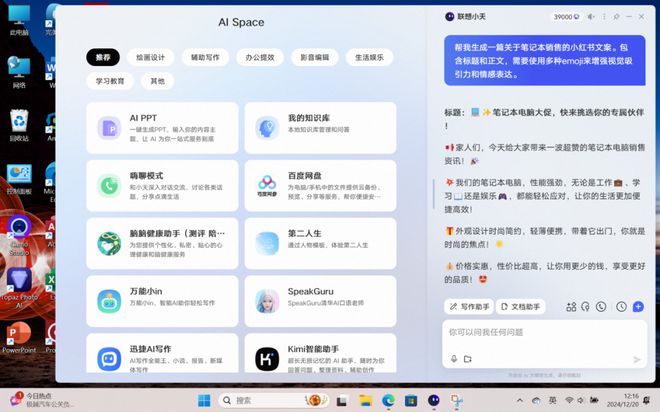Open Task View on the taskbar
The image size is (660, 412).
342,400
